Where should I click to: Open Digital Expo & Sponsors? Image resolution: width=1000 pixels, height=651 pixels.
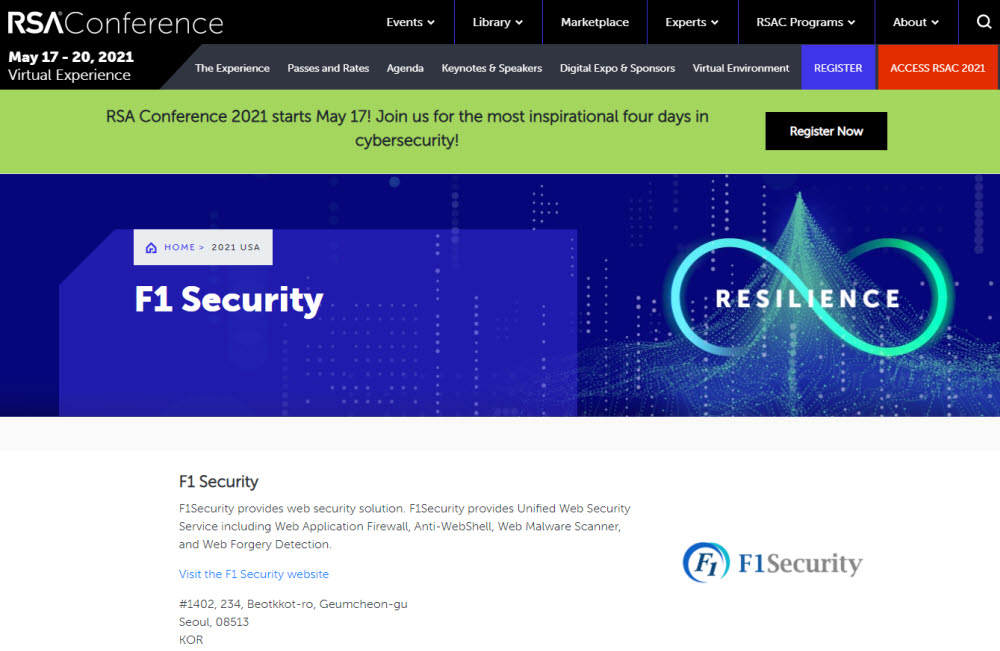point(617,68)
